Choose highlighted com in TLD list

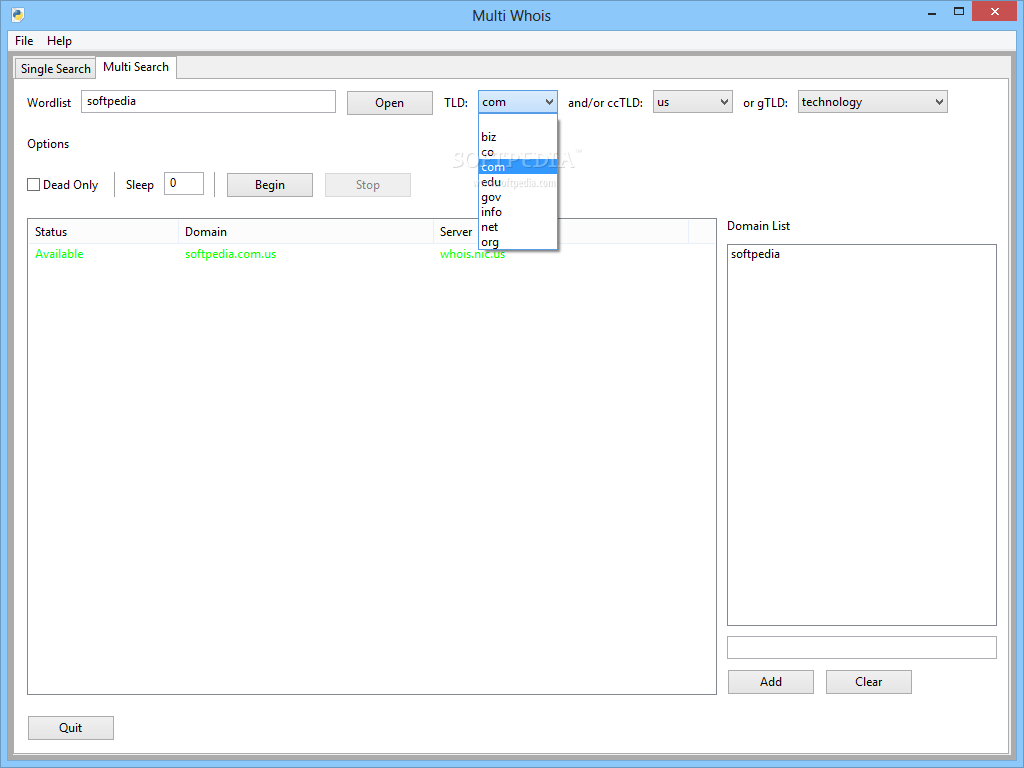click(518, 167)
